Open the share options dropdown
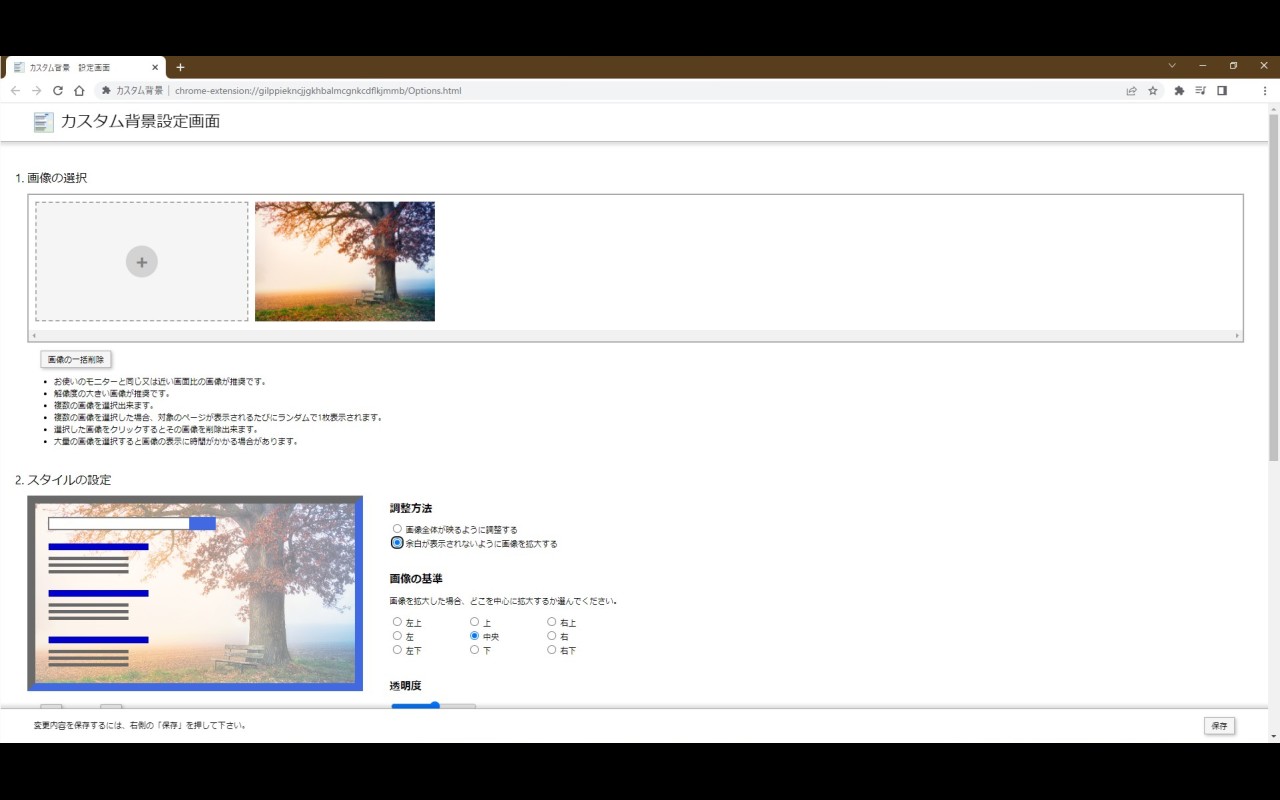 pos(1131,90)
